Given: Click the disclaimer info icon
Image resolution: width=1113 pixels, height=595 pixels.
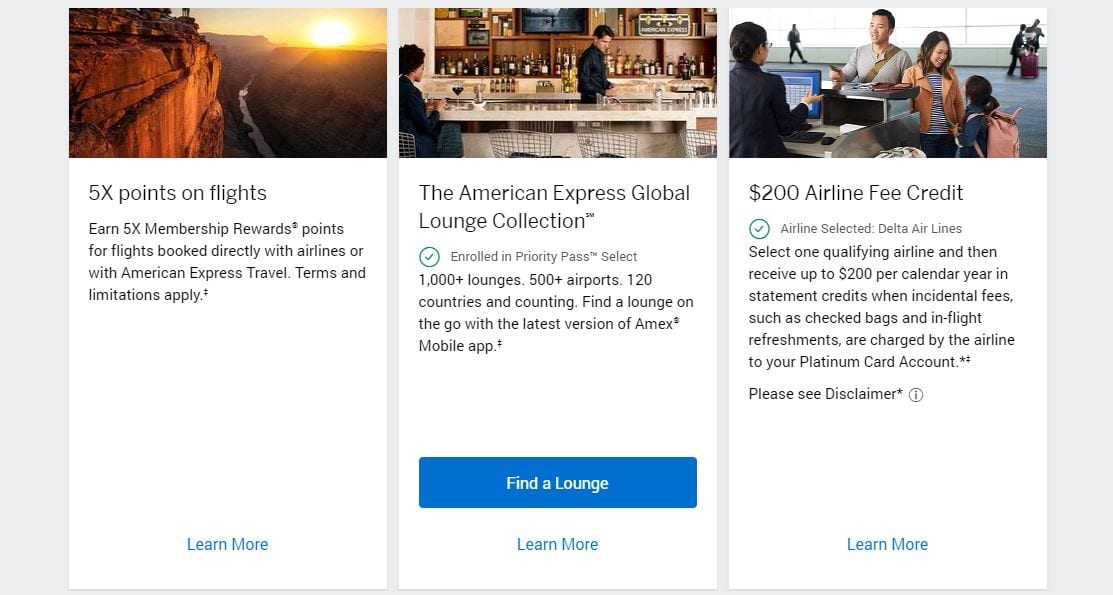Looking at the screenshot, I should [916, 395].
